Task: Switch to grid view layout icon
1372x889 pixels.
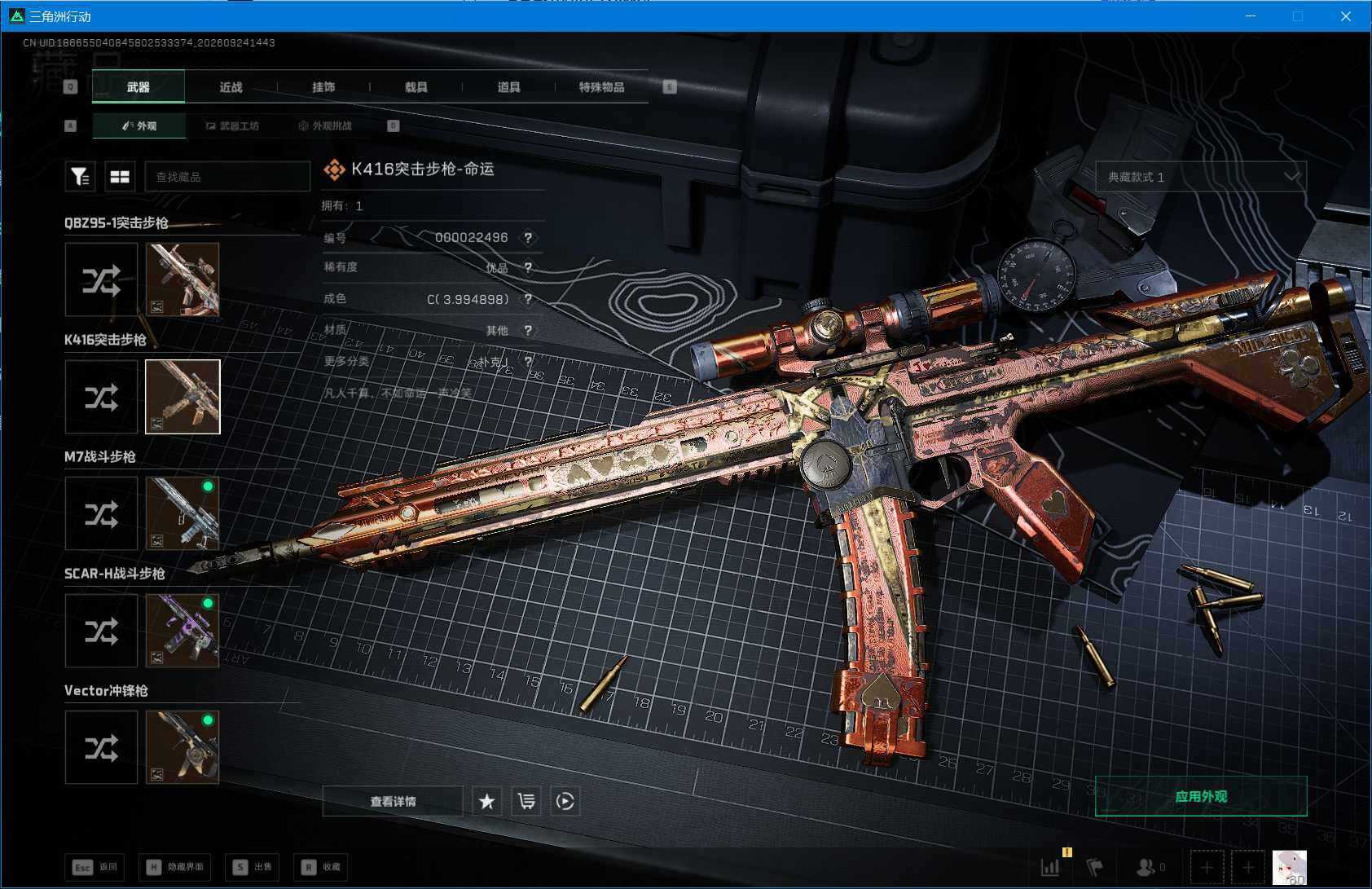Action: (x=120, y=176)
